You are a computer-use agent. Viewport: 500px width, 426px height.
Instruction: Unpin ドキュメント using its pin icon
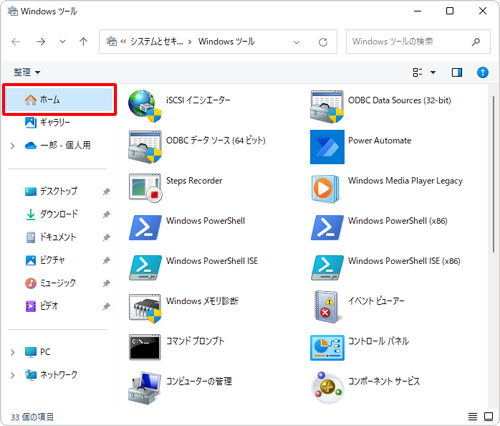coord(106,238)
